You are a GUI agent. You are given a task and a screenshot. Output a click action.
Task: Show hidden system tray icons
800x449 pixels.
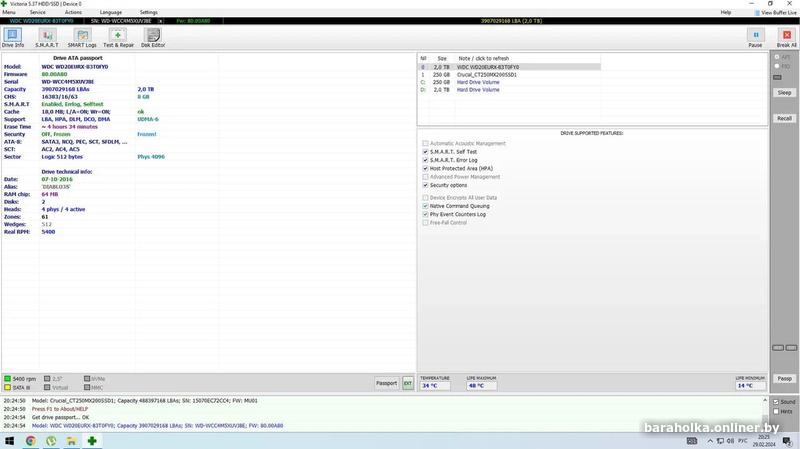710,441
